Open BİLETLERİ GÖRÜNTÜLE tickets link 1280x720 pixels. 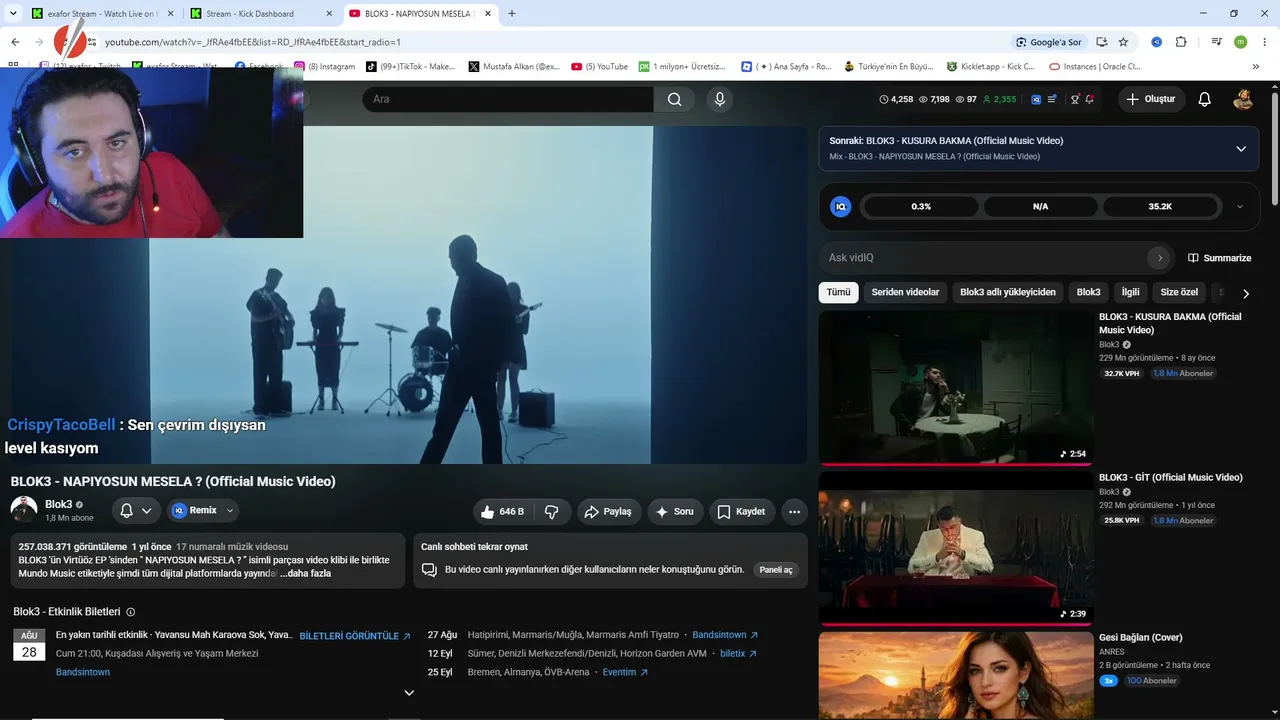click(355, 636)
